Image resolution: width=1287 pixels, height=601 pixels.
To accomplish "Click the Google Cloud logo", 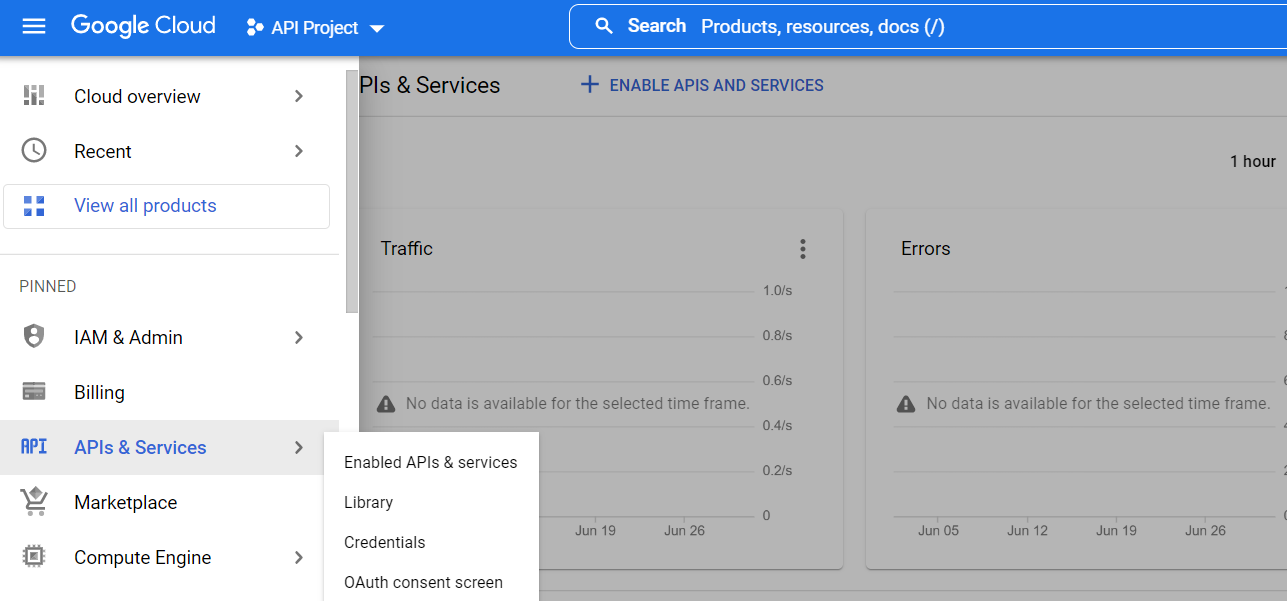I will click(143, 26).
